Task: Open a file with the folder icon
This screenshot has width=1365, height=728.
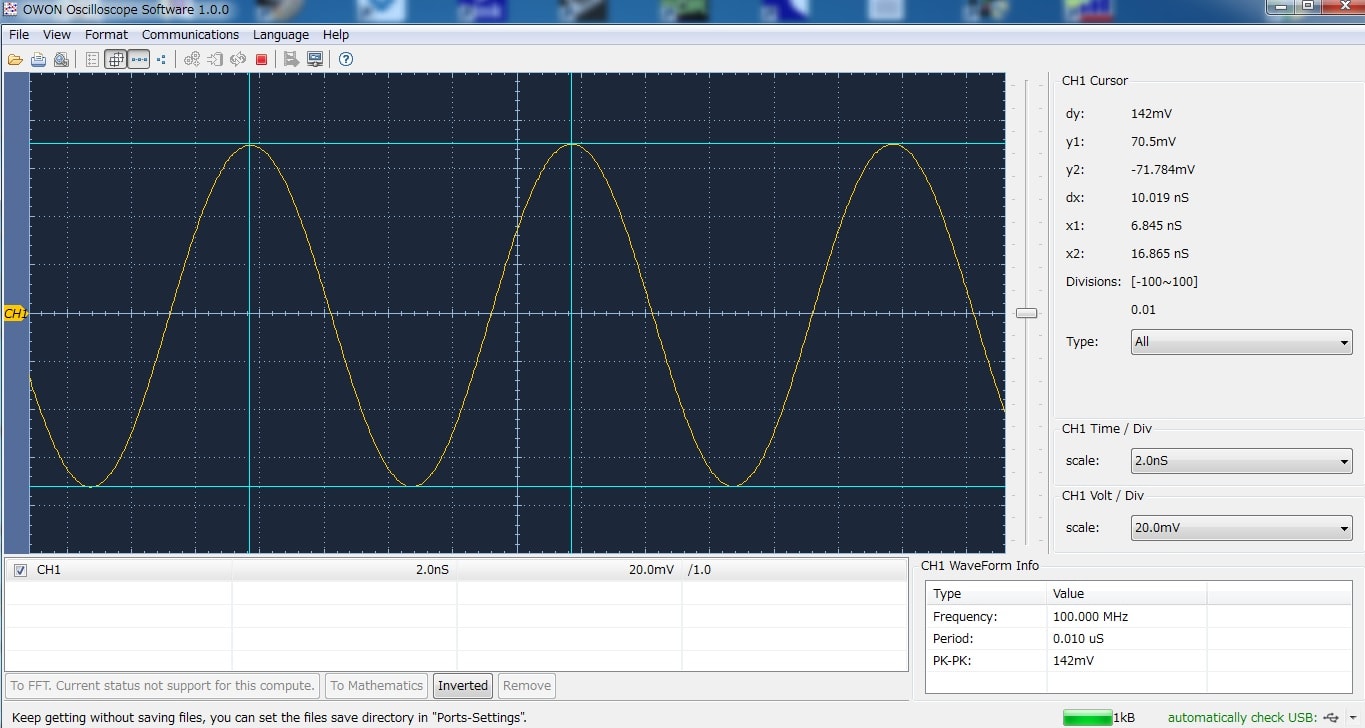Action: (x=15, y=60)
